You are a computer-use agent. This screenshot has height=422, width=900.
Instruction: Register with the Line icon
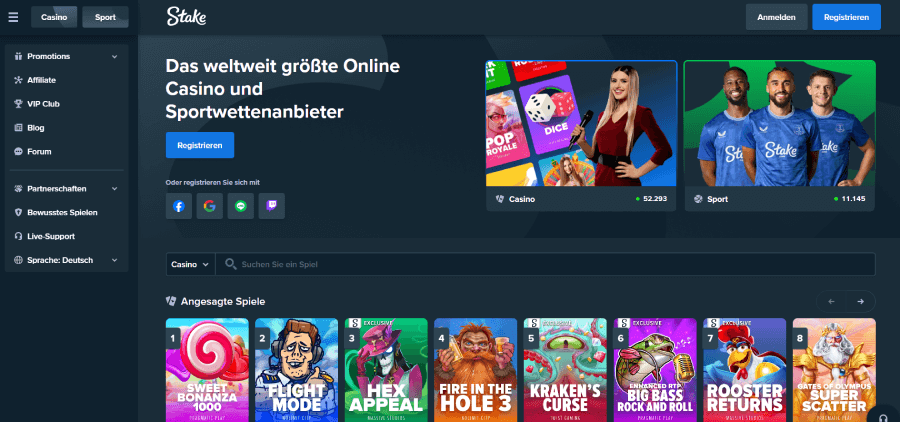[x=240, y=206]
